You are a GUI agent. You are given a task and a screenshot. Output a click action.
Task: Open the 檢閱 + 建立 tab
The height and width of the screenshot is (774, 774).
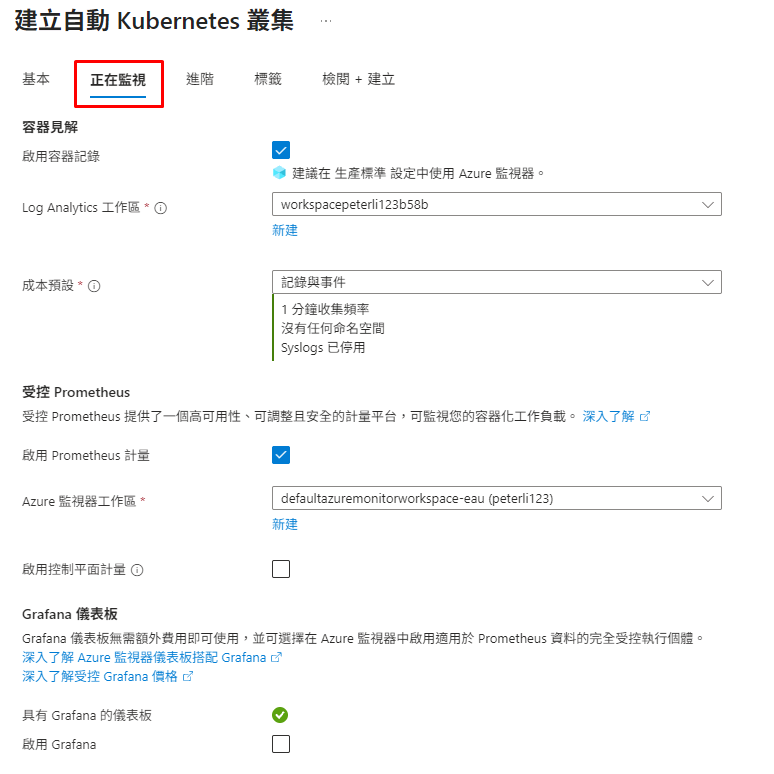coord(358,79)
